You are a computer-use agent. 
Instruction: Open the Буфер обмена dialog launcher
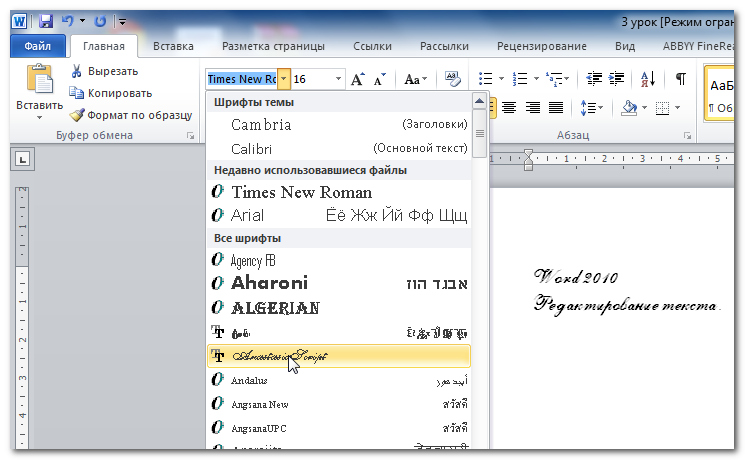coord(191,136)
